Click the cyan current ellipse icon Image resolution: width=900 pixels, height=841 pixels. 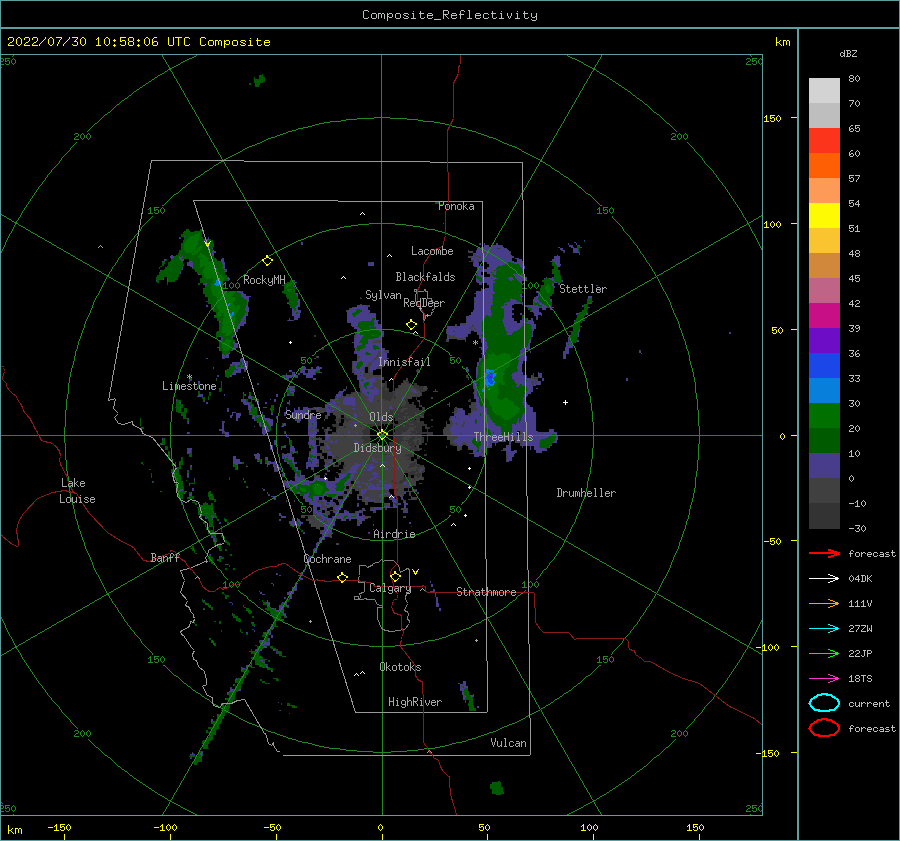click(x=824, y=703)
